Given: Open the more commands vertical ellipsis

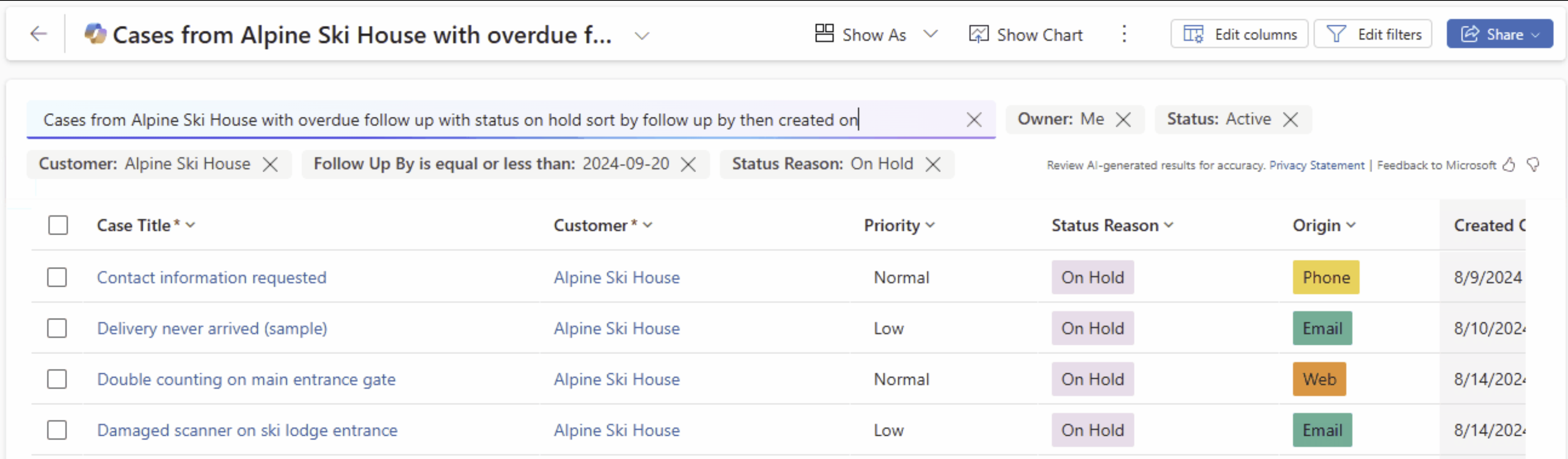Looking at the screenshot, I should click(x=1124, y=34).
